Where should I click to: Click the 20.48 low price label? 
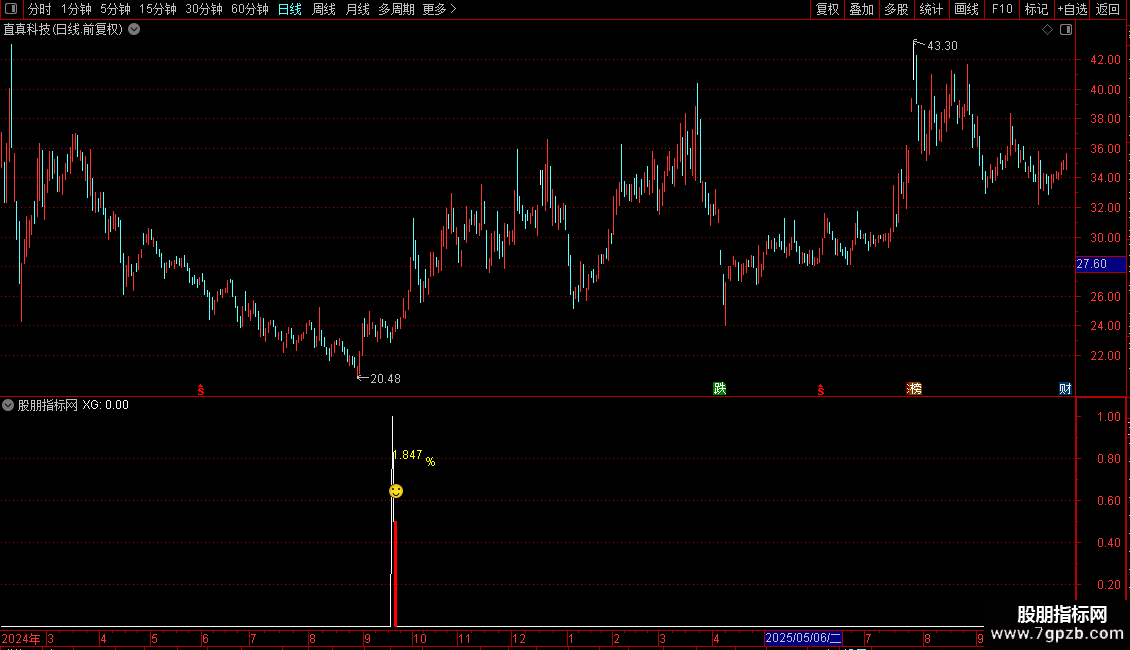(x=385, y=378)
